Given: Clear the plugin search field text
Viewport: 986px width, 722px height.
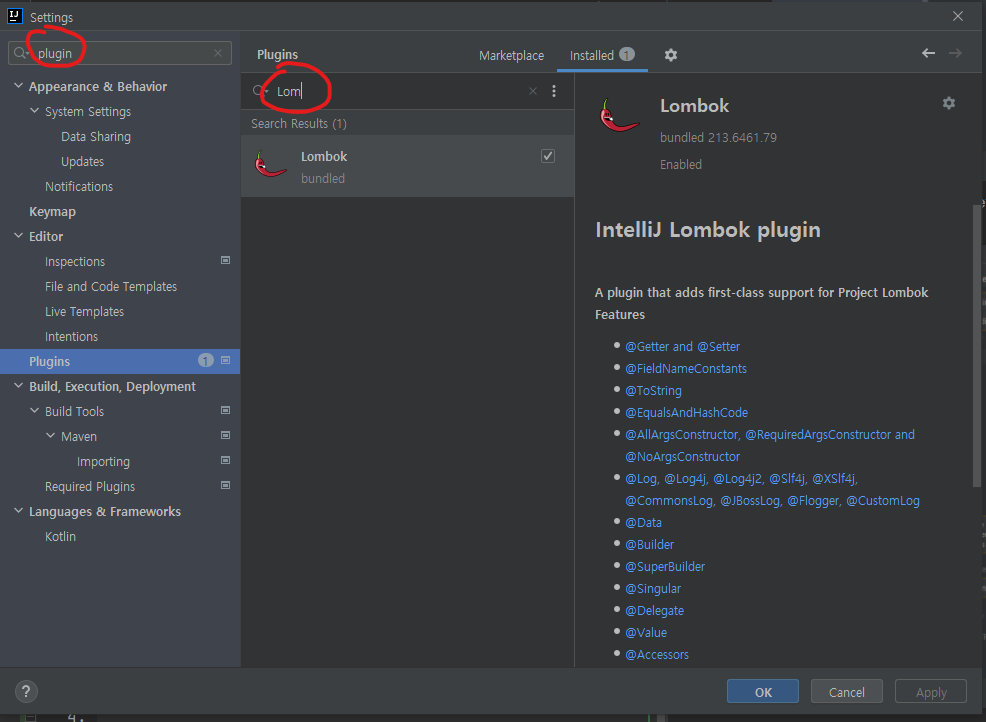Looking at the screenshot, I should point(533,91).
